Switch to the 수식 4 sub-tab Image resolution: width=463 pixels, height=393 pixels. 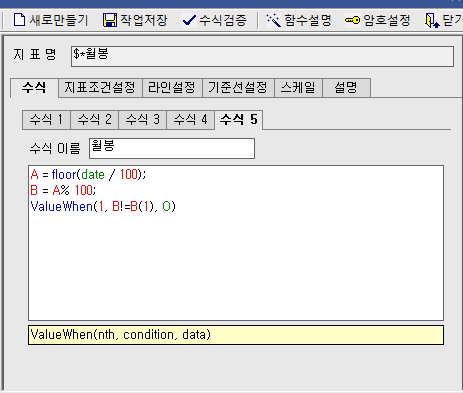tap(190, 120)
